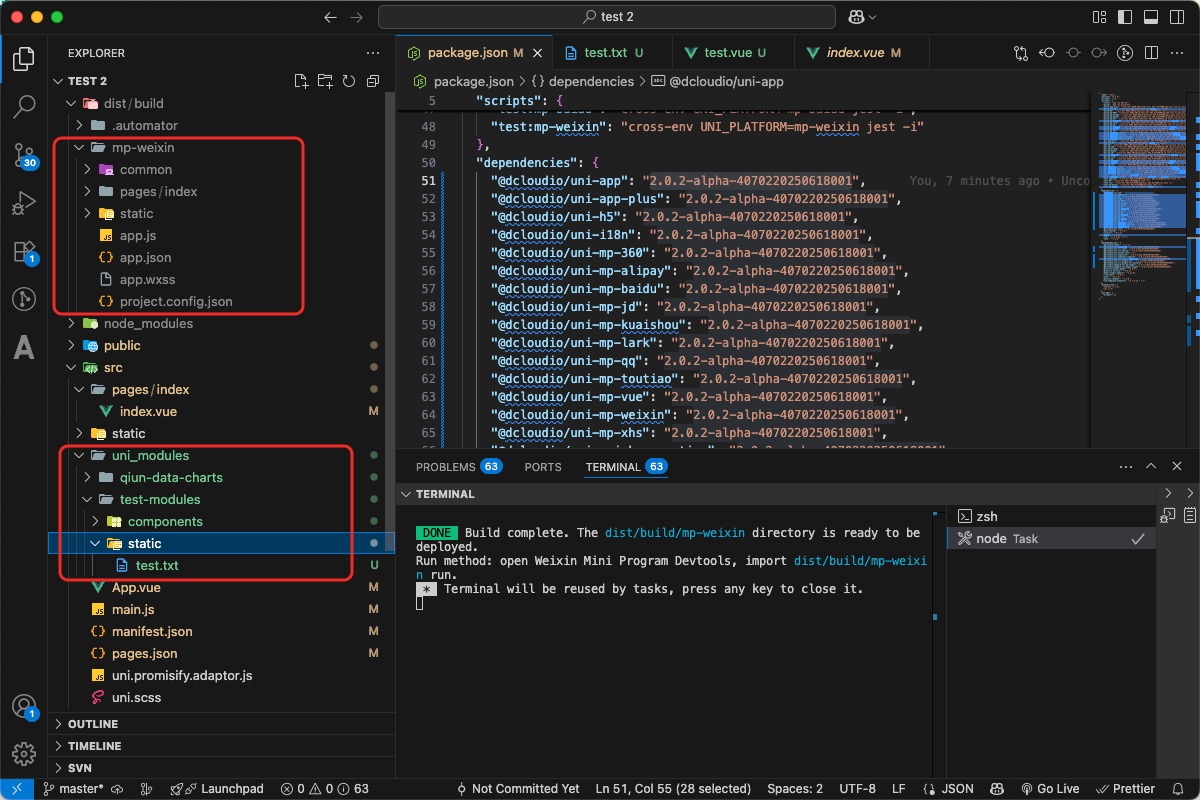Viewport: 1200px width, 800px height.
Task: Open the Copilot status icon in status bar
Action: coord(996,789)
